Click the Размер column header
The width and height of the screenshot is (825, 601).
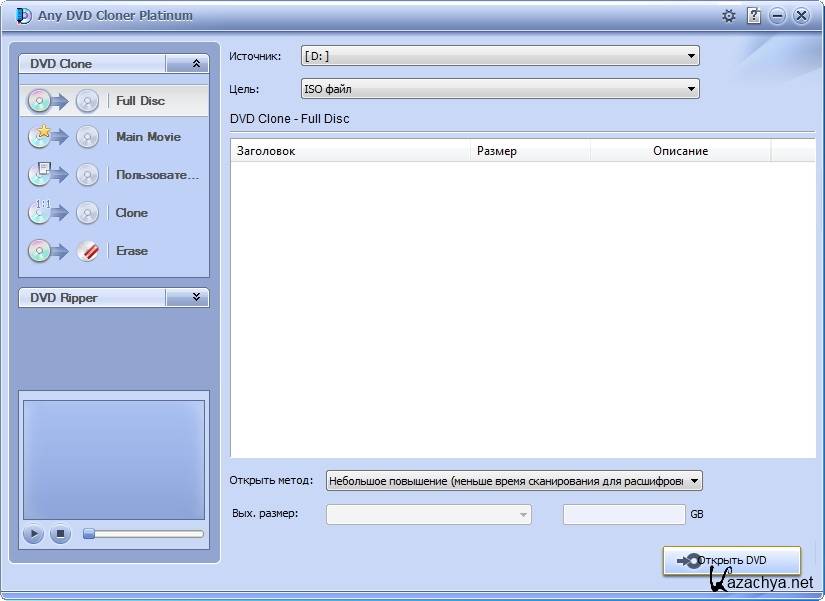point(530,151)
